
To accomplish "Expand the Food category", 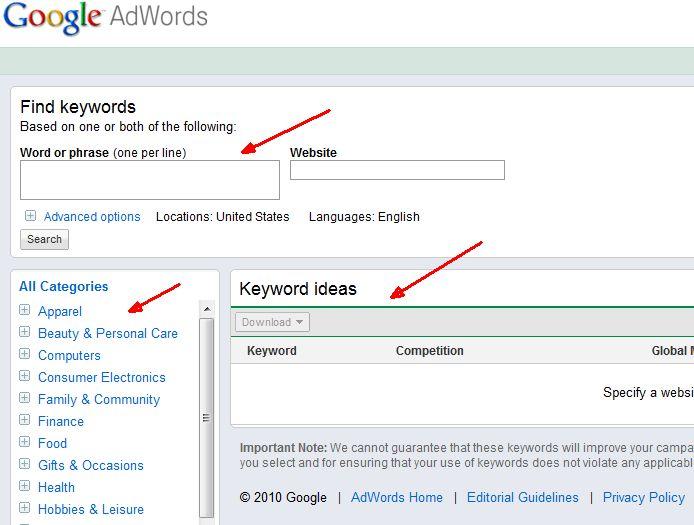I will (x=25, y=442).
